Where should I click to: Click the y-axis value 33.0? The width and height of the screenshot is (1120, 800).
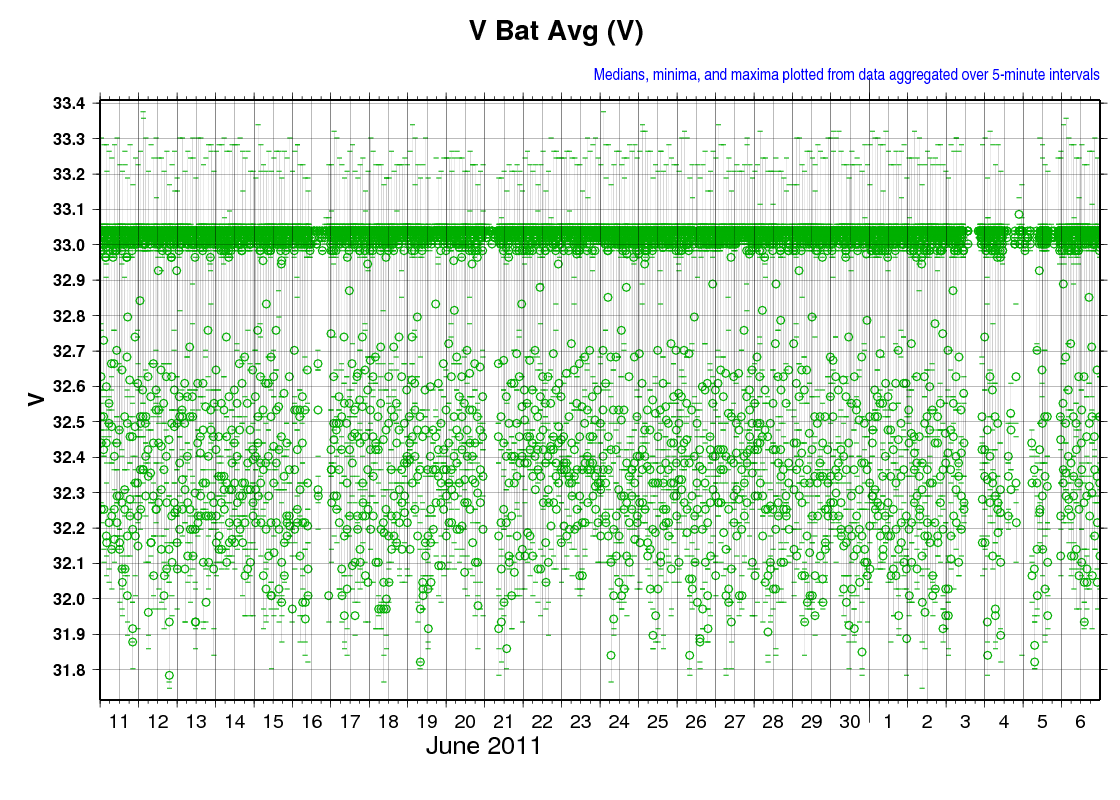tap(69, 245)
